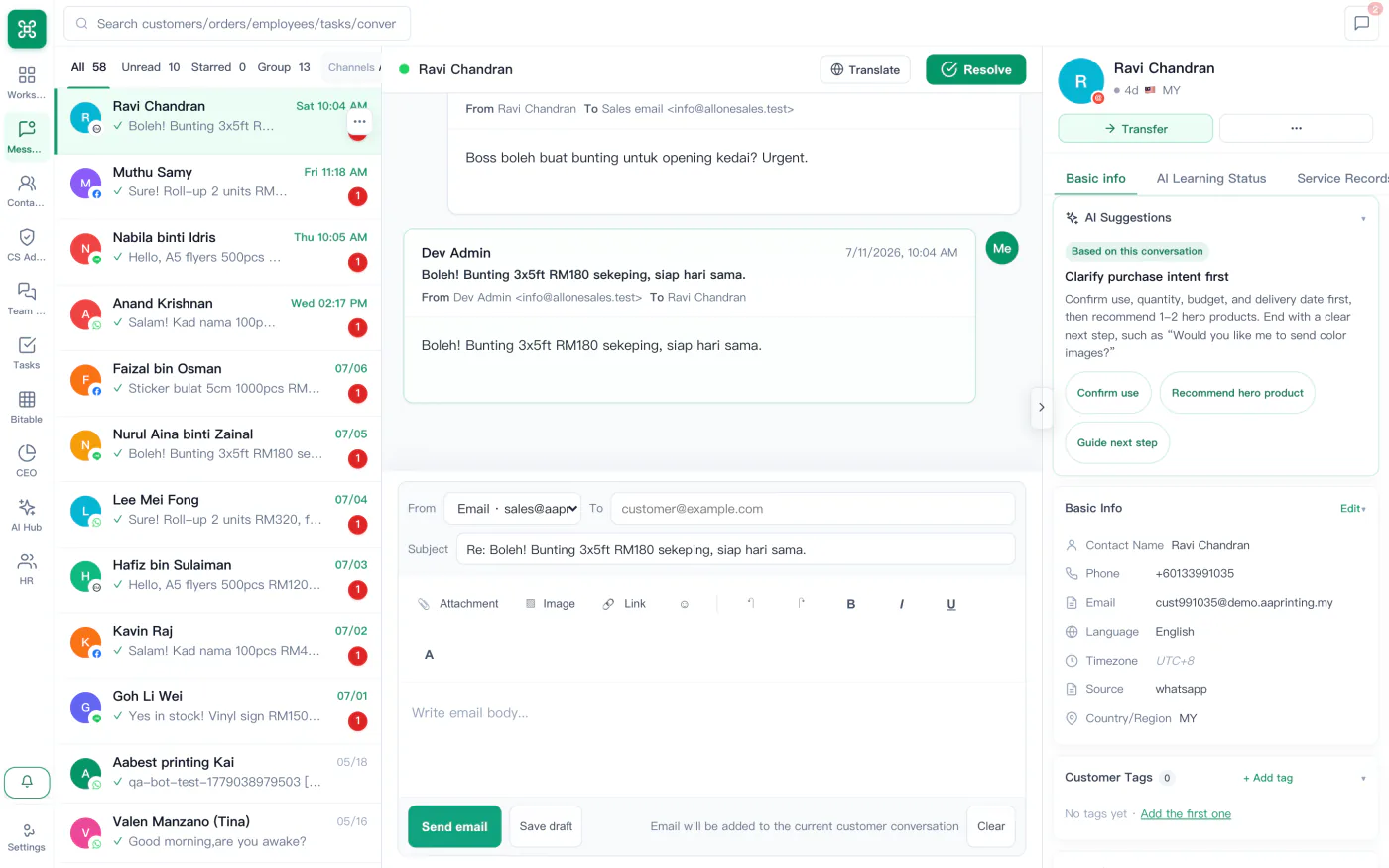Click the Write email body area
Image resolution: width=1389 pixels, height=868 pixels.
point(711,739)
